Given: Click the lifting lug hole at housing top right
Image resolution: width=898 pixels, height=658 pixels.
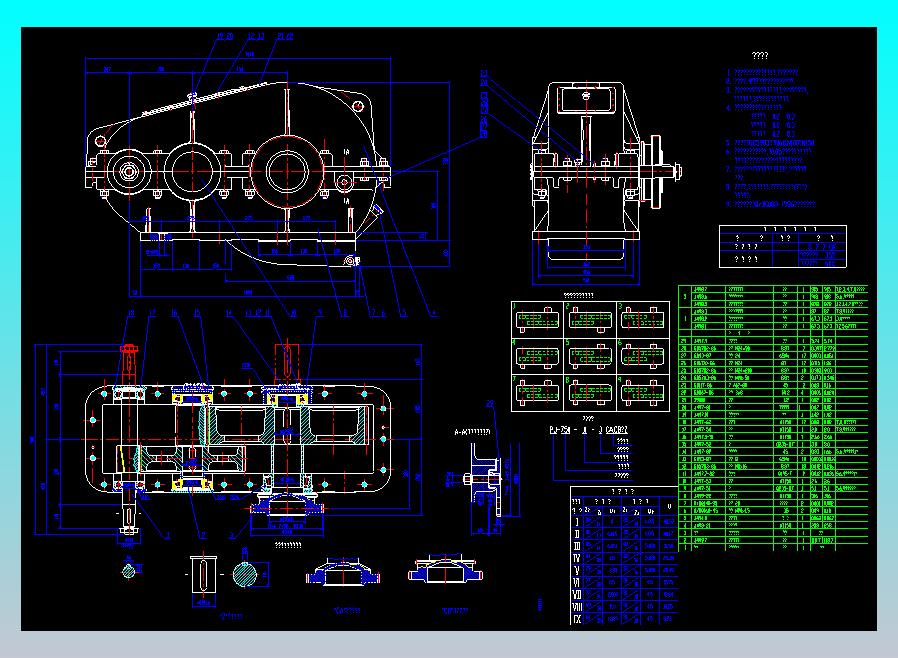Looking at the screenshot, I should pyautogui.click(x=359, y=106).
